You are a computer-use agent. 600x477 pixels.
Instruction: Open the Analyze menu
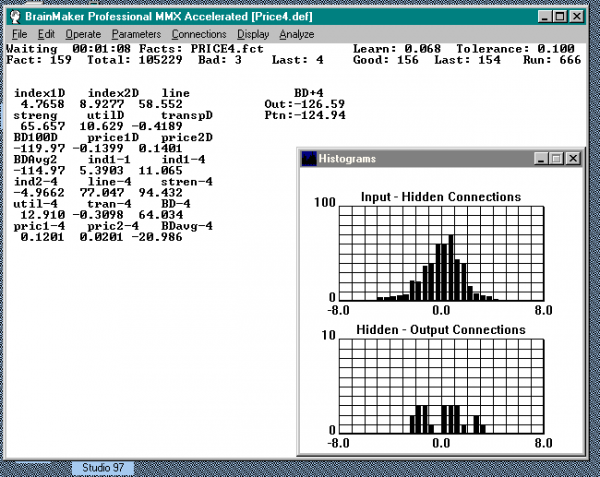[297, 34]
